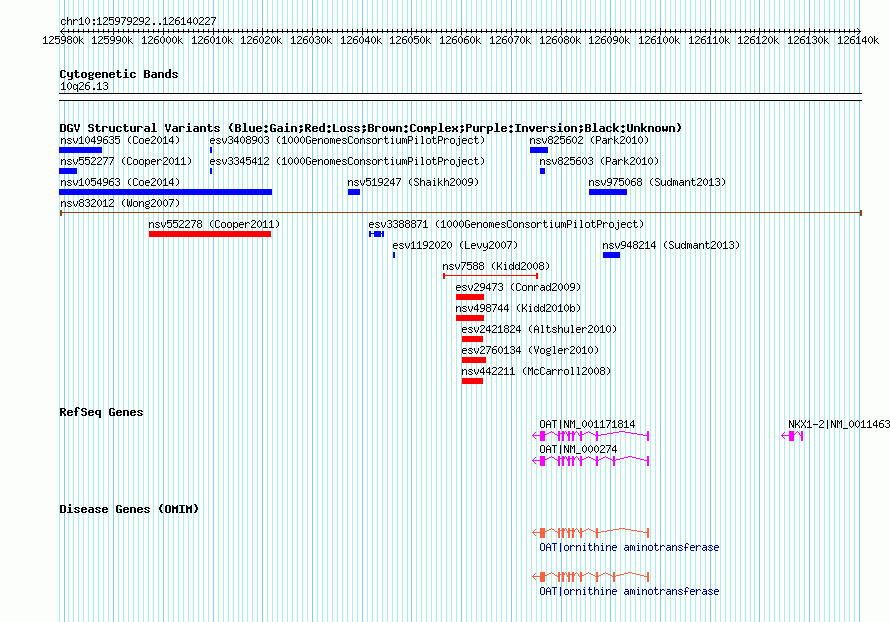Open variant nsv1049635 (Coe2014) label
890x622 pixels.
(120, 140)
